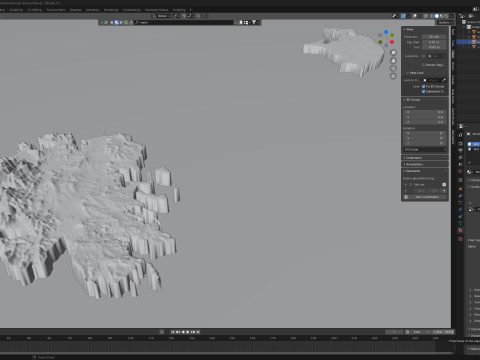Screen dimensions: 480x360
Task: Open the green Object Data properties tab
Action: (x=460, y=223)
